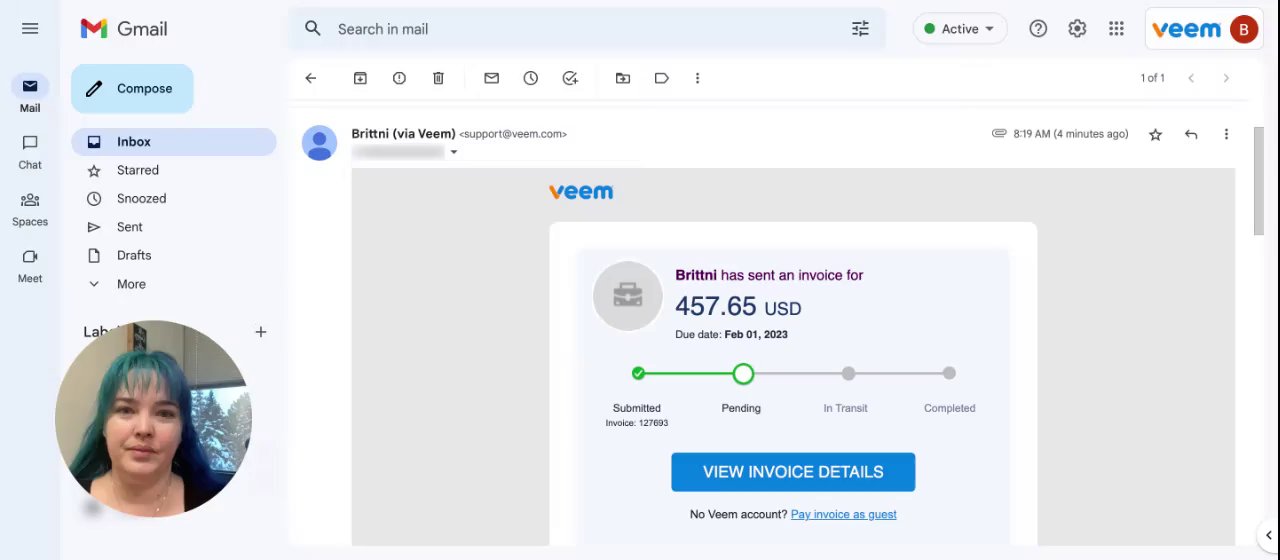Snooze this email with the clock icon
This screenshot has width=1280, height=560.
click(530, 78)
